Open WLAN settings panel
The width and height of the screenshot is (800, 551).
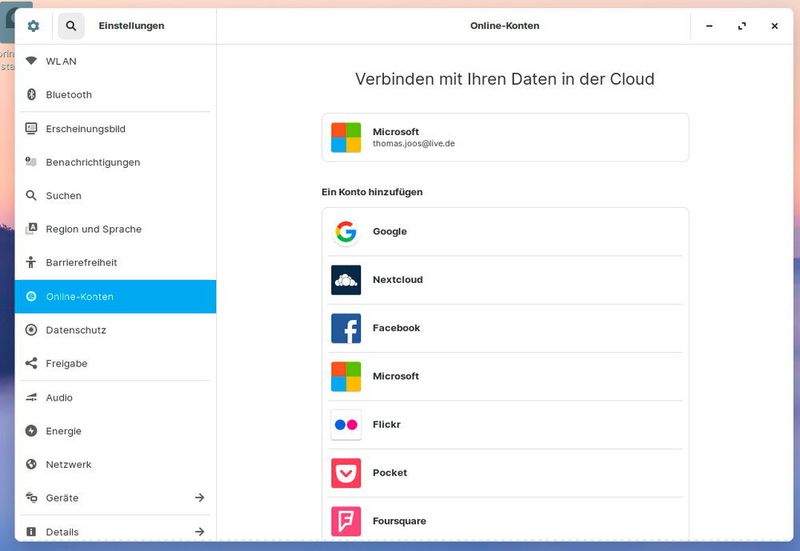116,61
